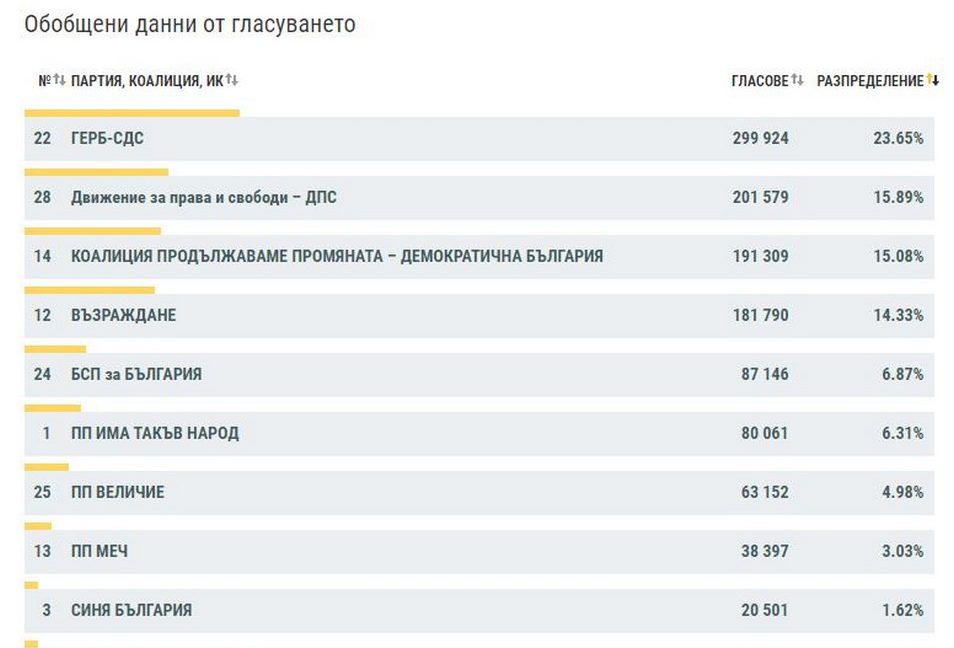
Task: Click the 299 924 vote count
Action: (x=760, y=139)
